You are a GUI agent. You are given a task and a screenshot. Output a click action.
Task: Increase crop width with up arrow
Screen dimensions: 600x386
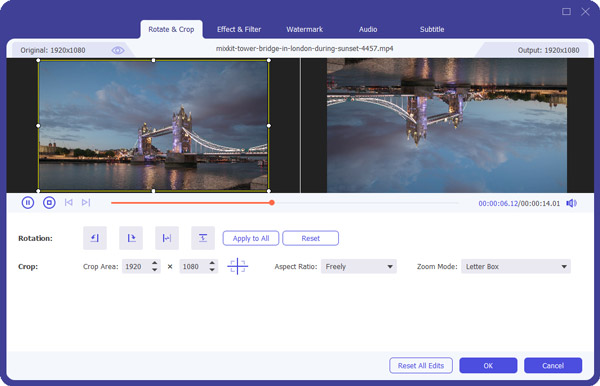click(x=155, y=263)
